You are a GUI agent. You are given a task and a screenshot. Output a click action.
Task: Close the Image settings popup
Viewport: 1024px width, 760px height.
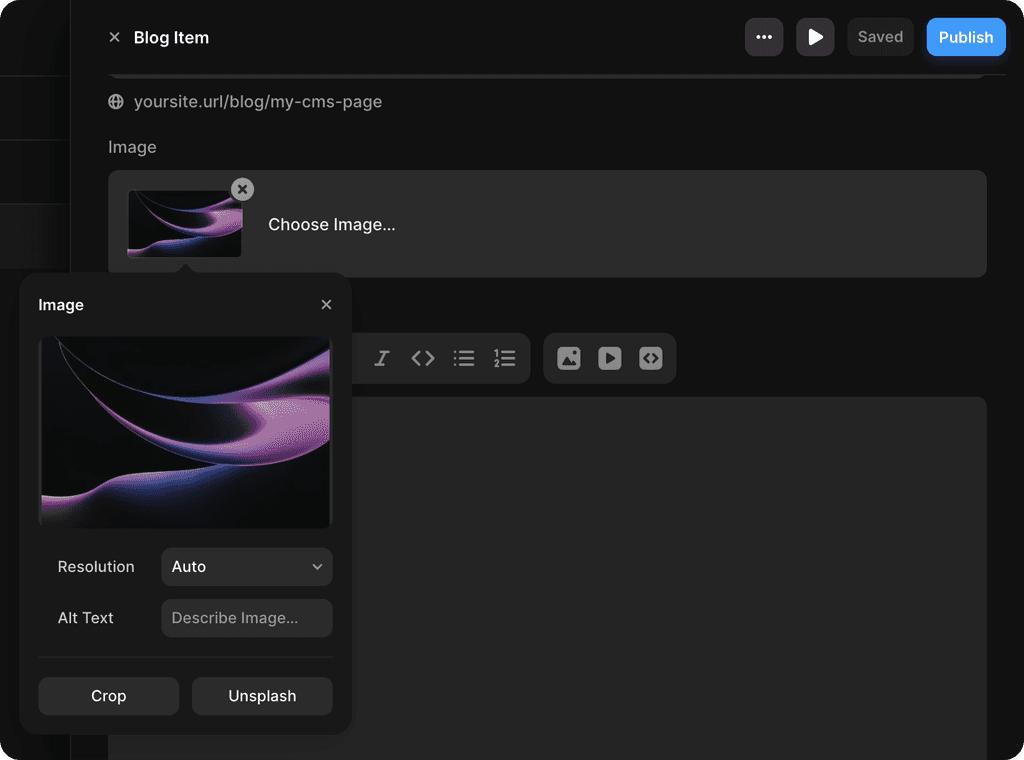click(326, 304)
